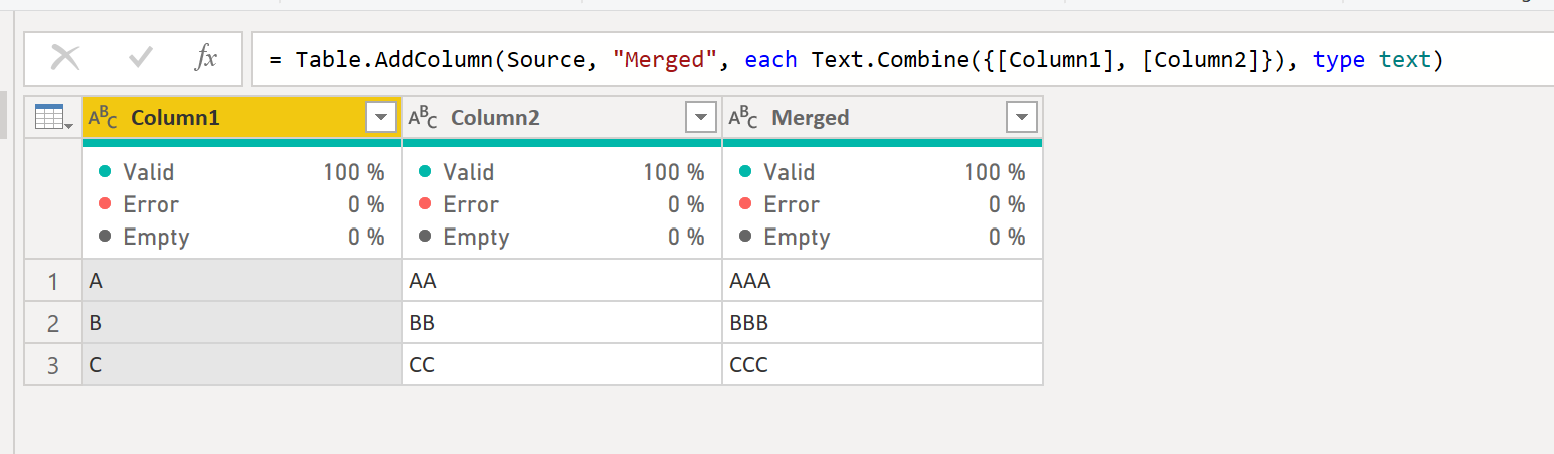Viewport: 1554px width, 454px height.
Task: Click the fx function icon
Action: pos(205,58)
